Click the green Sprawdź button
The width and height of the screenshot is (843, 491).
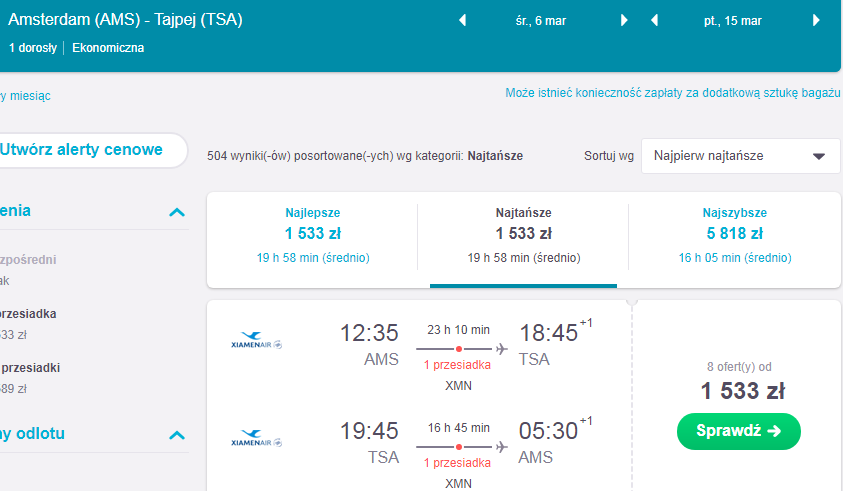point(739,431)
